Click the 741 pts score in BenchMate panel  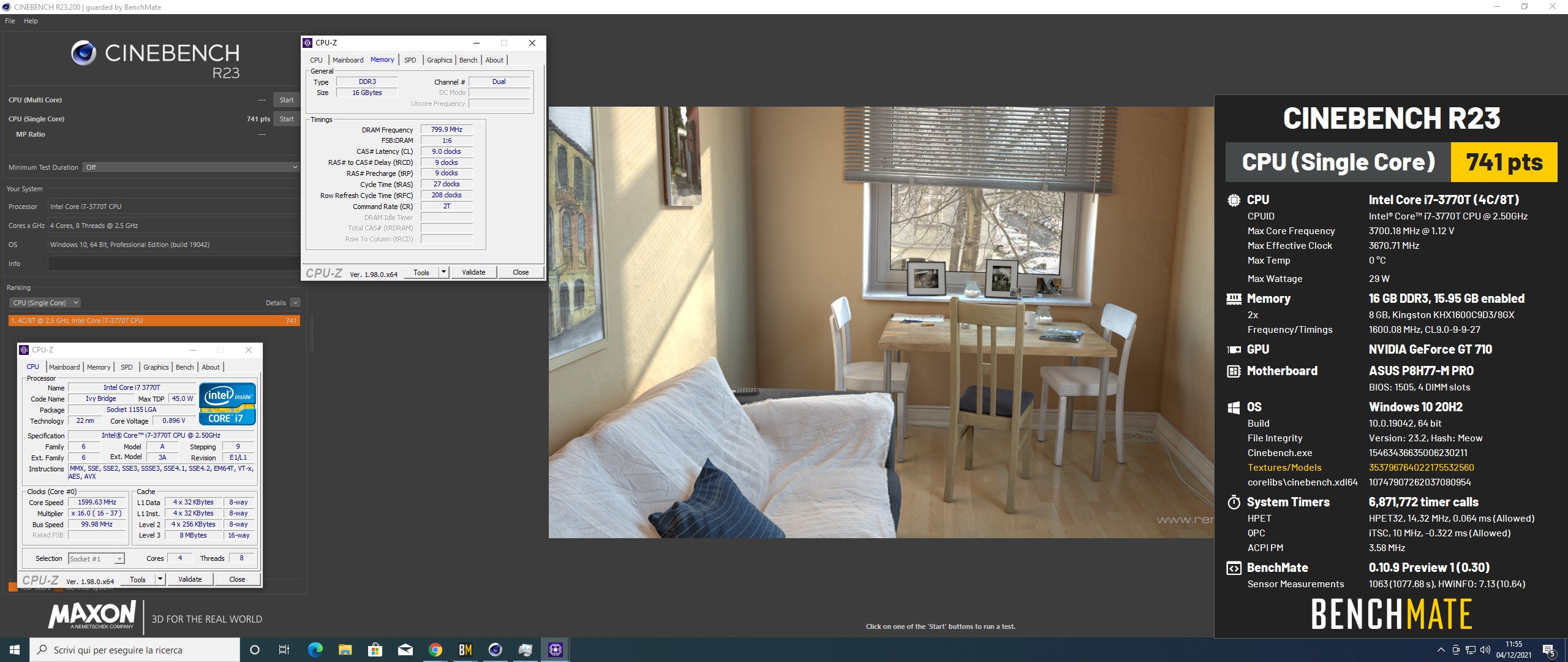click(x=1504, y=162)
